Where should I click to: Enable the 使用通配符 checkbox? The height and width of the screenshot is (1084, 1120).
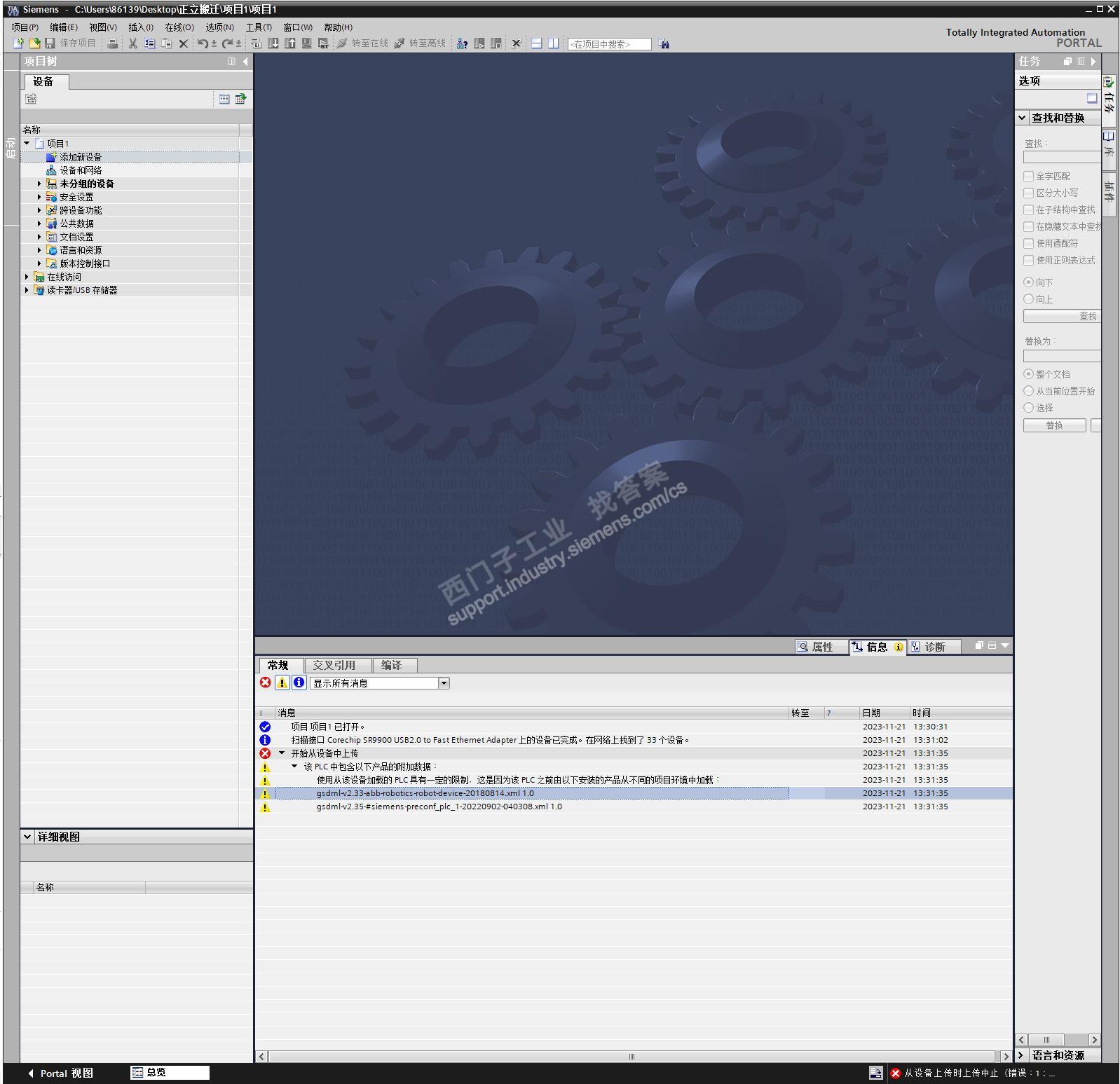tap(1029, 243)
